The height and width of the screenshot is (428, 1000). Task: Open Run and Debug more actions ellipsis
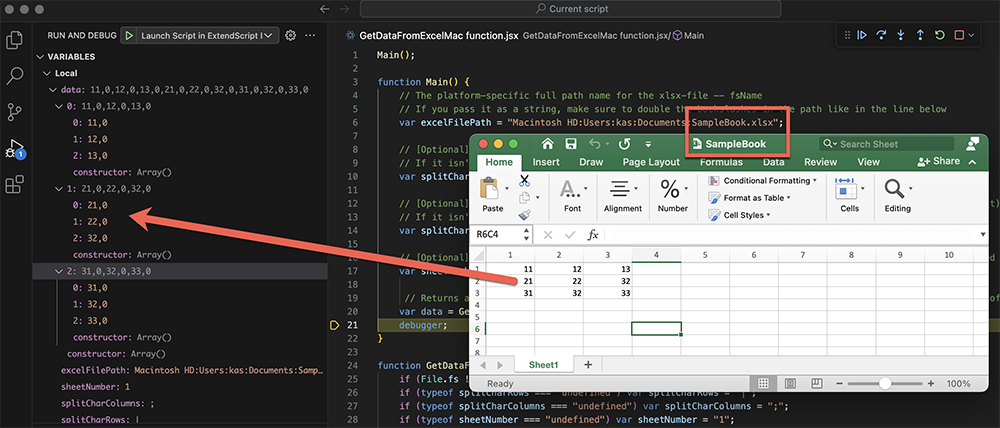pos(311,36)
